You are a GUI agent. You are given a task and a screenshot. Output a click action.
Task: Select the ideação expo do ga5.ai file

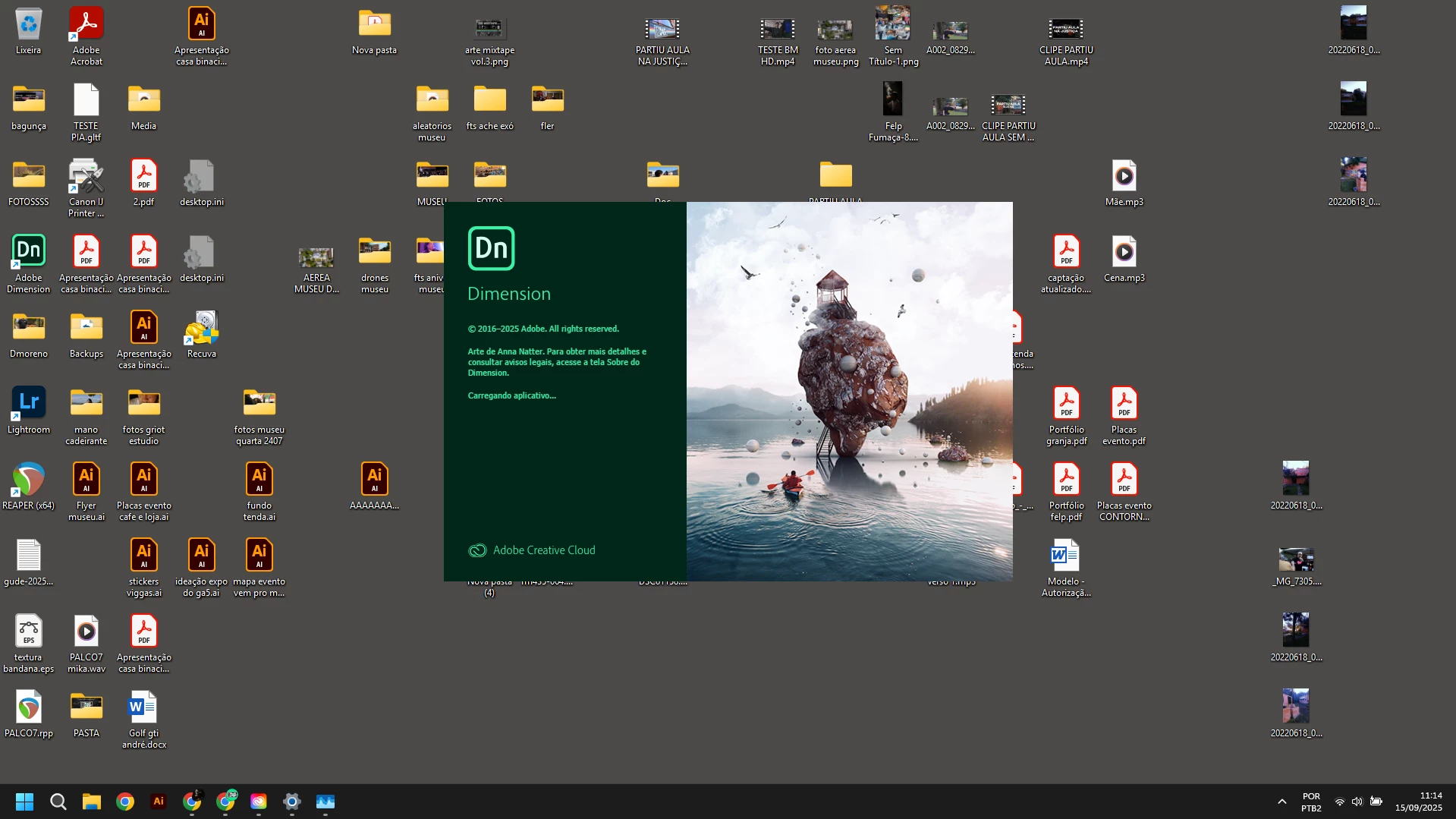click(x=202, y=568)
